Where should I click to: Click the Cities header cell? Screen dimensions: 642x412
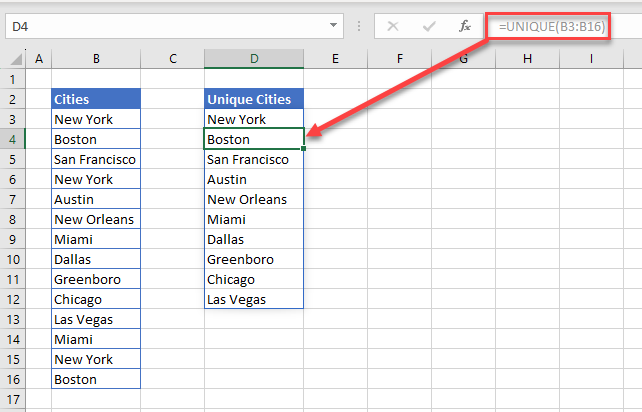click(96, 99)
